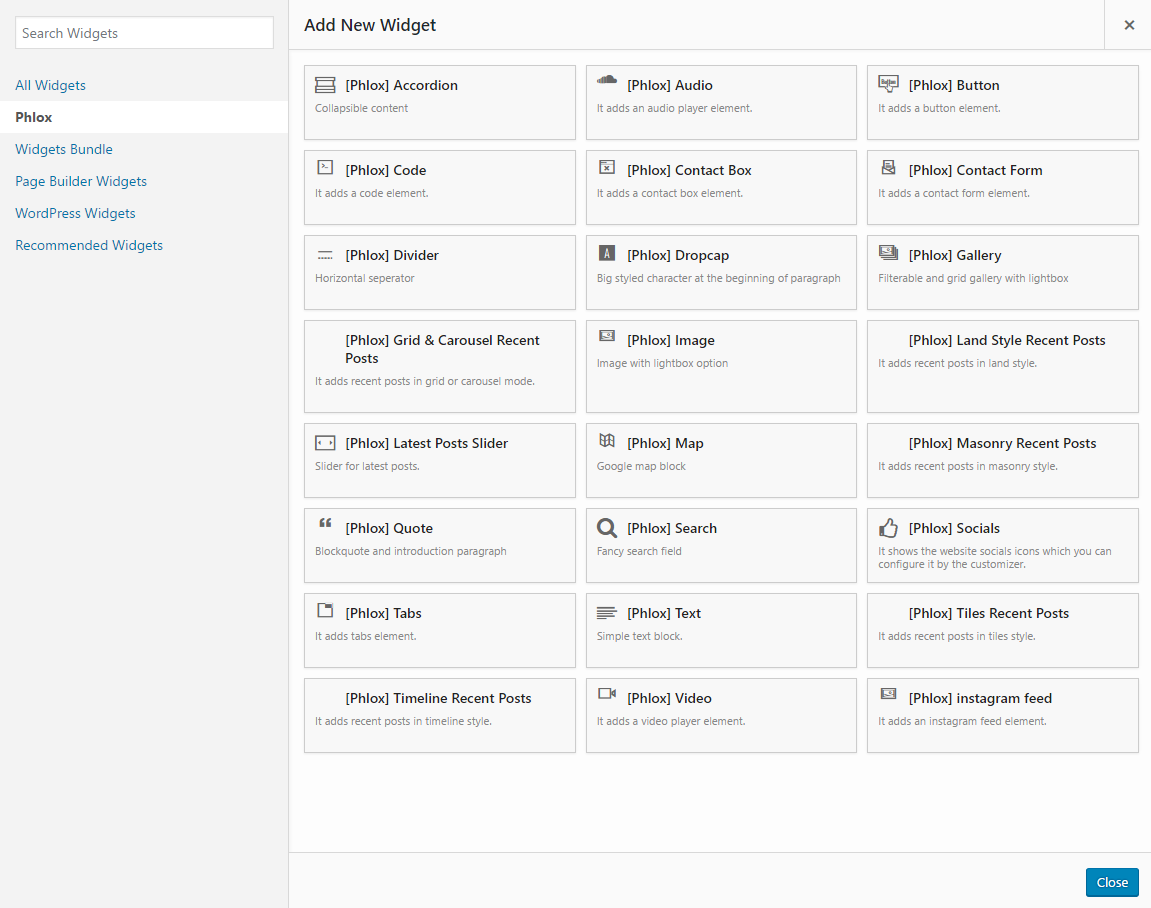Screen dimensions: 1151x908
Task: Click the '[Phlox] Contact Form' title
Action: [976, 170]
